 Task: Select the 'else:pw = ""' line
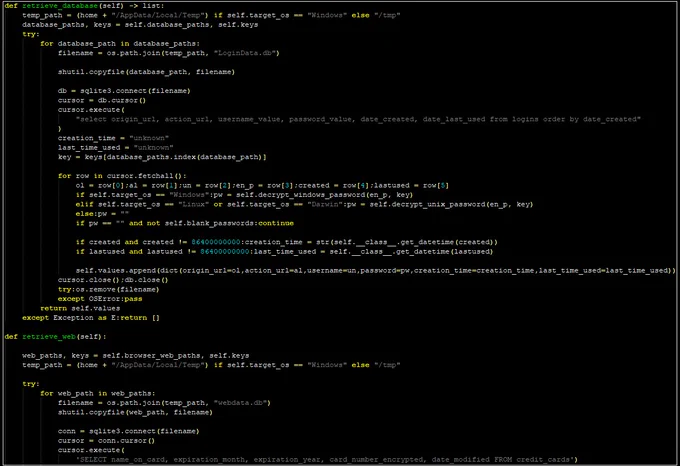102,214
